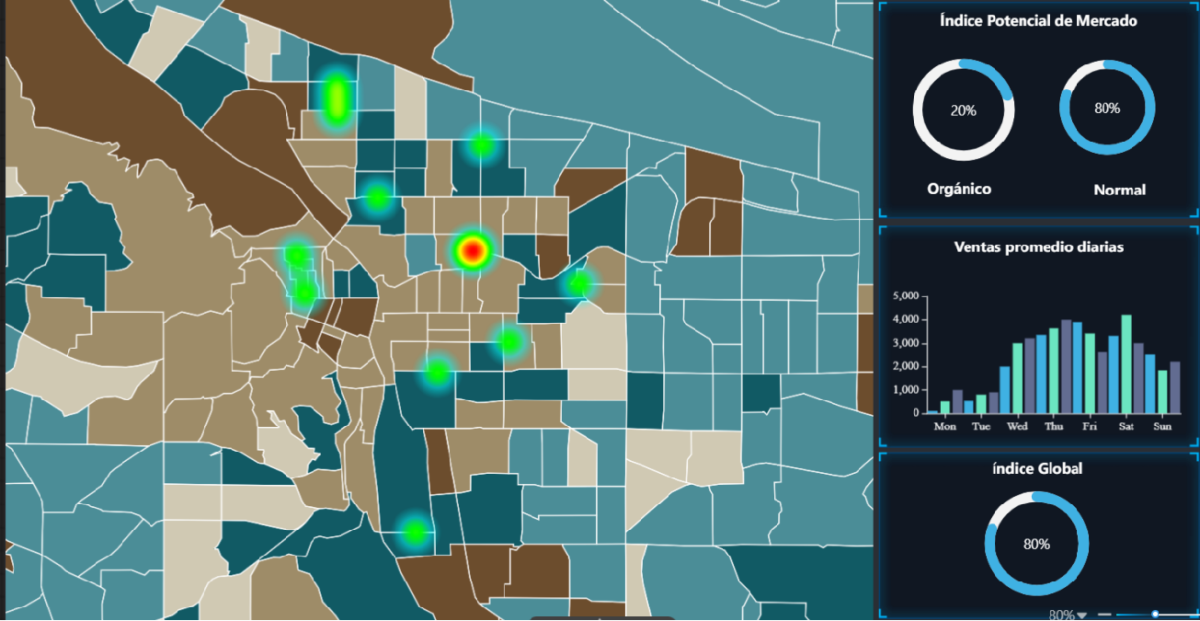Viewport: 1200px width, 621px height.
Task: Select the índice Global 80% donut
Action: (1036, 544)
